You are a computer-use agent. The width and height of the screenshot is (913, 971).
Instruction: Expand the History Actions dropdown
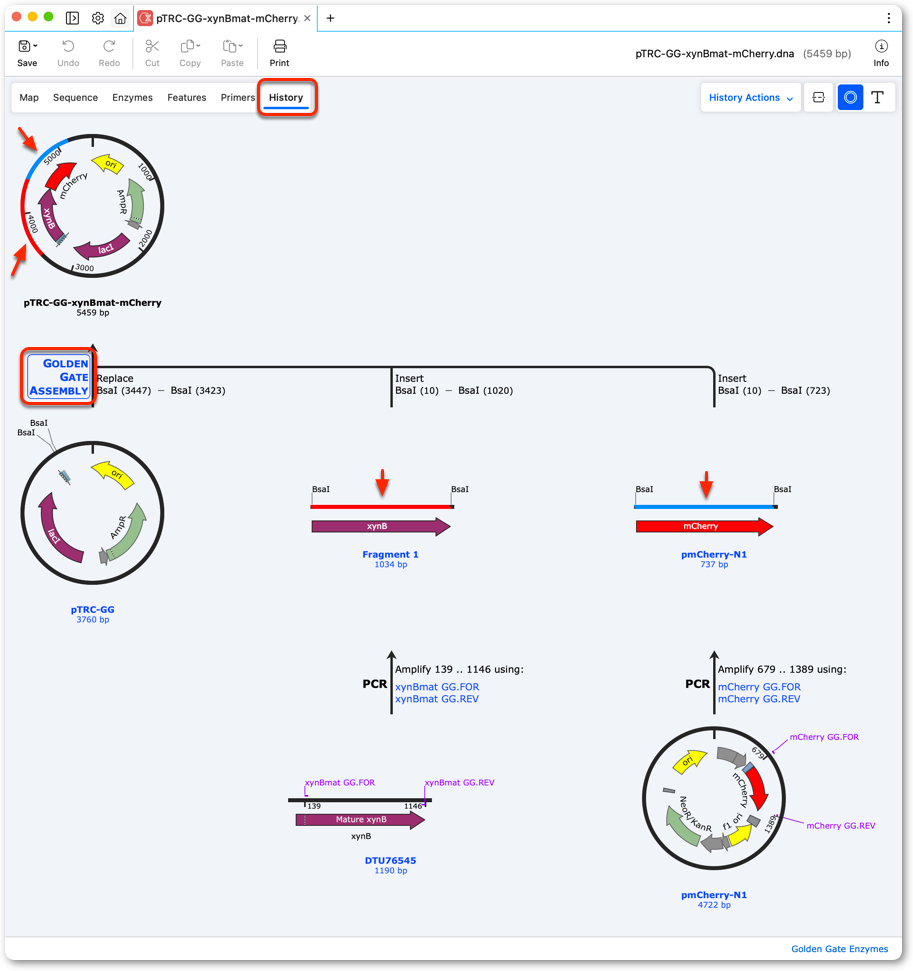751,97
